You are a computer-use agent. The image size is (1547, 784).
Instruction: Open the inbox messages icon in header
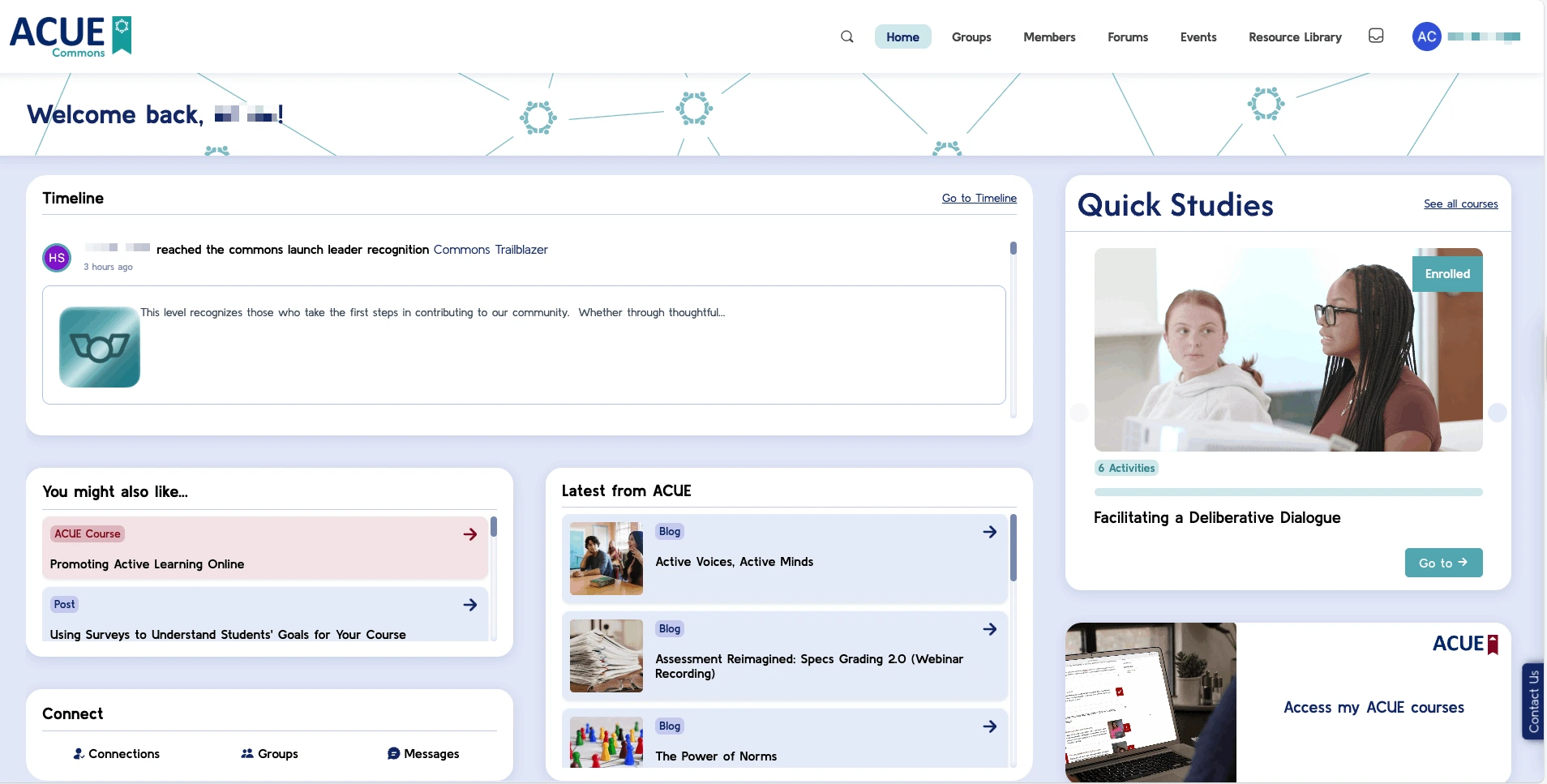1376,36
